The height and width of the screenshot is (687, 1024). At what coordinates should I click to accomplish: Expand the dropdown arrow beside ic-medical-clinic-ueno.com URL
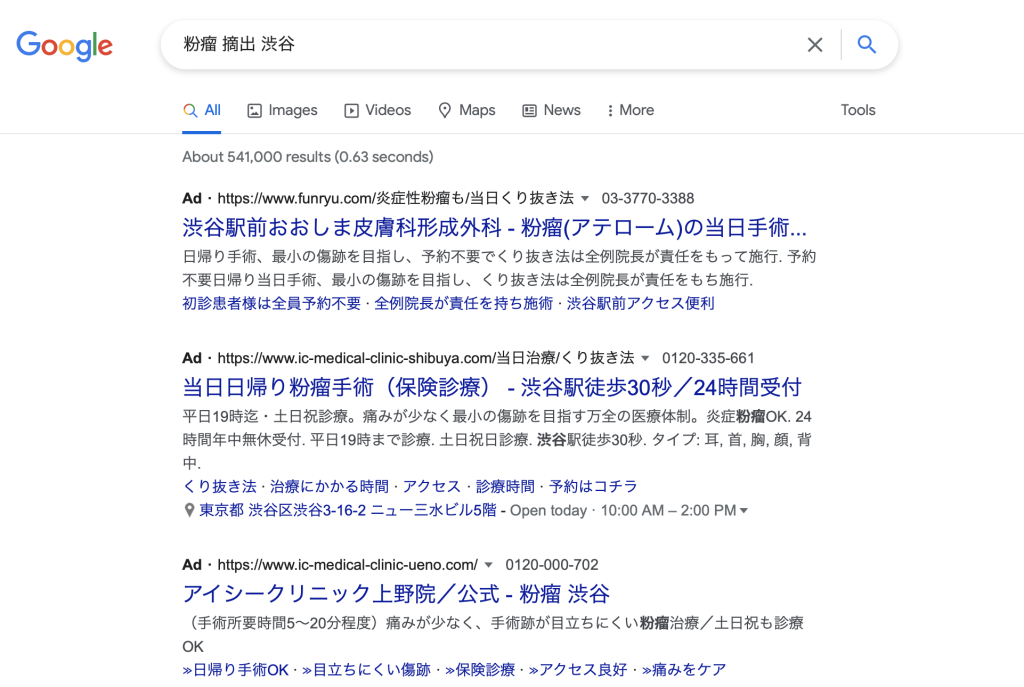click(488, 565)
